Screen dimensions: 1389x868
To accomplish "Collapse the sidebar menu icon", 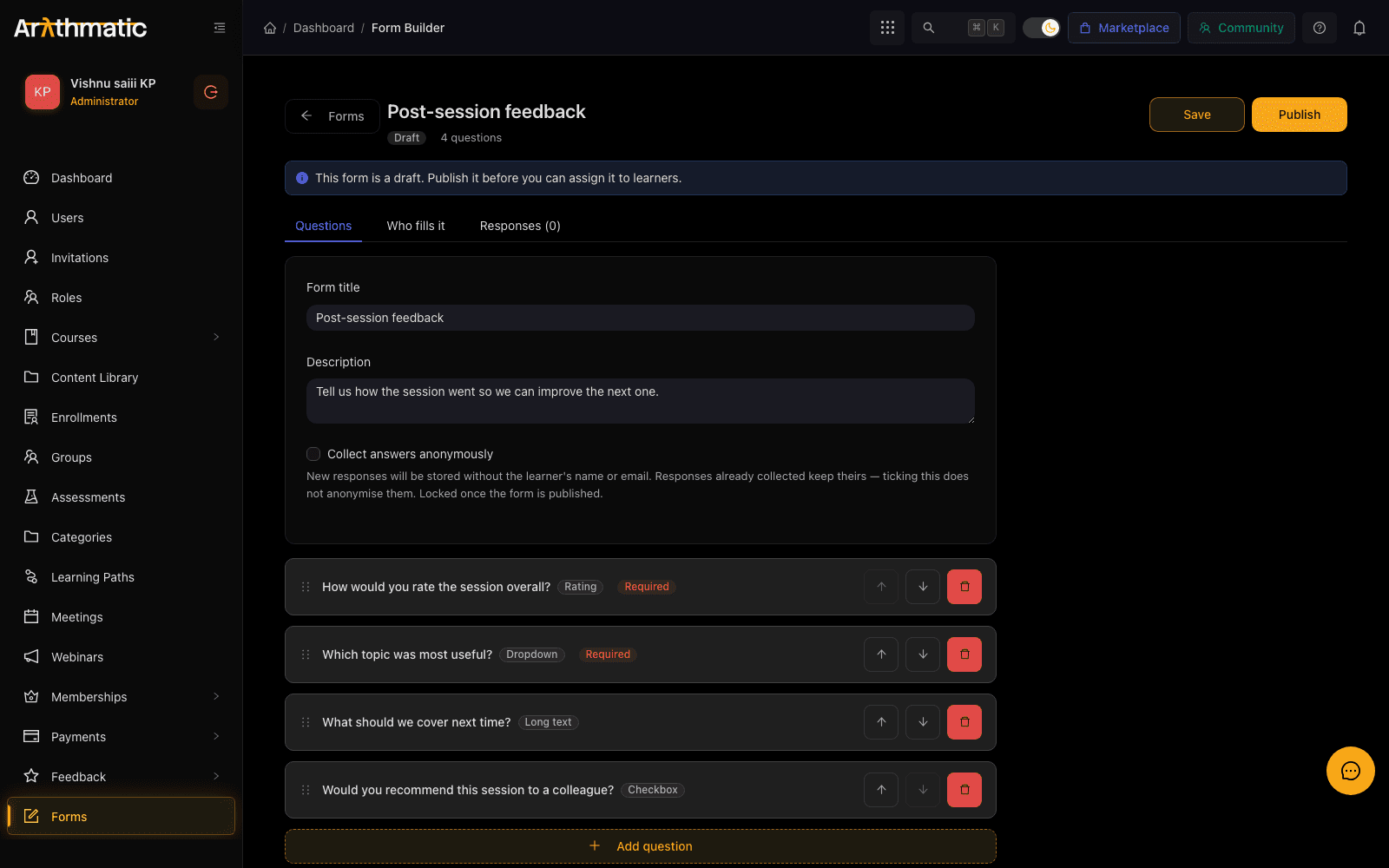I will pyautogui.click(x=220, y=28).
